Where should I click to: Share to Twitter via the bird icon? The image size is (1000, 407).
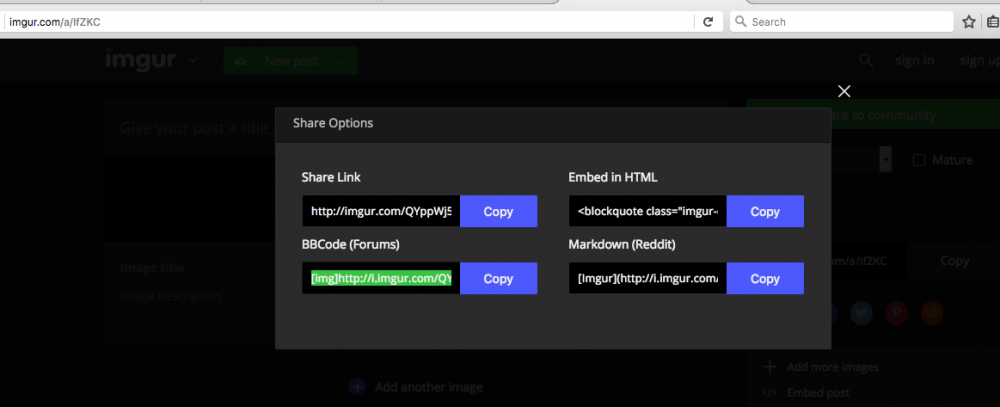[x=862, y=313]
